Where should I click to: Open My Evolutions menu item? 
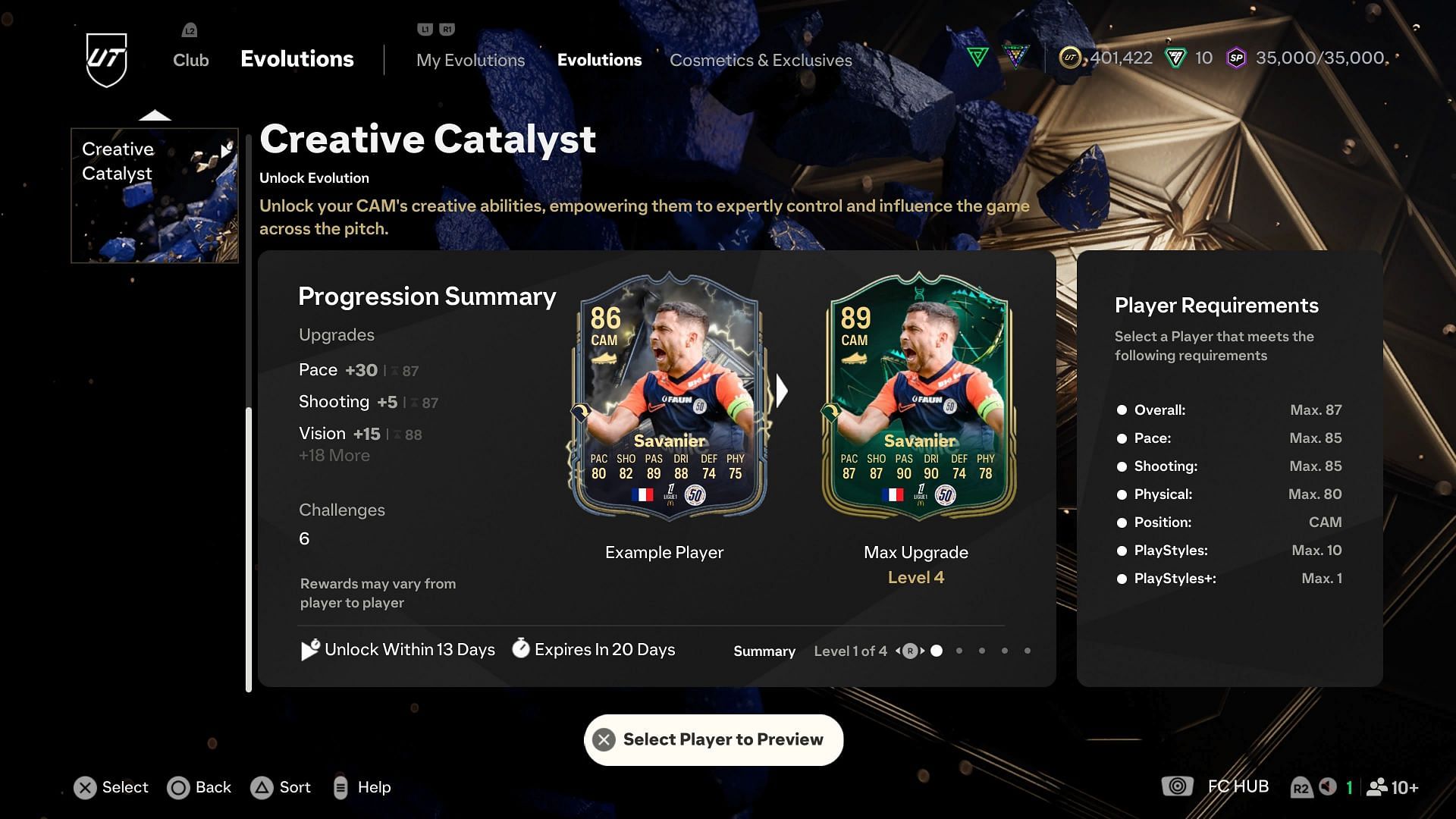pos(470,60)
